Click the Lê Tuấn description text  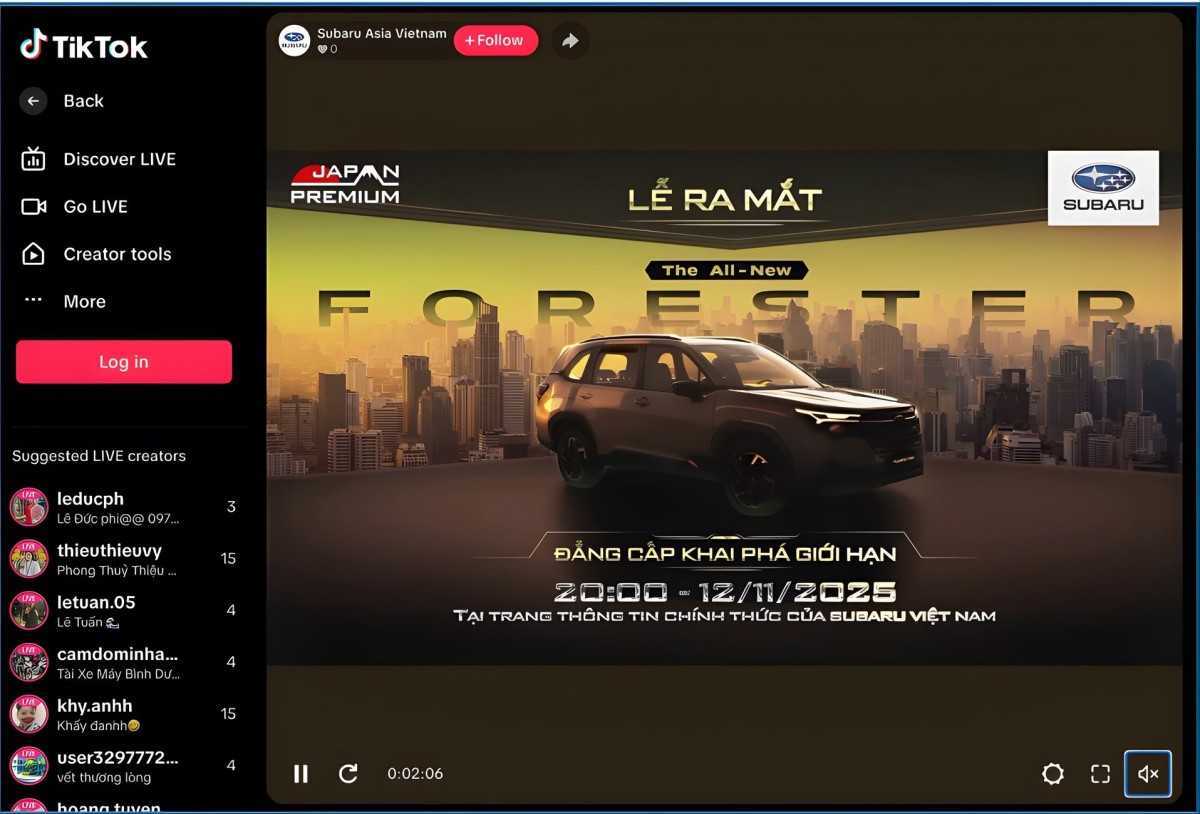pos(88,622)
